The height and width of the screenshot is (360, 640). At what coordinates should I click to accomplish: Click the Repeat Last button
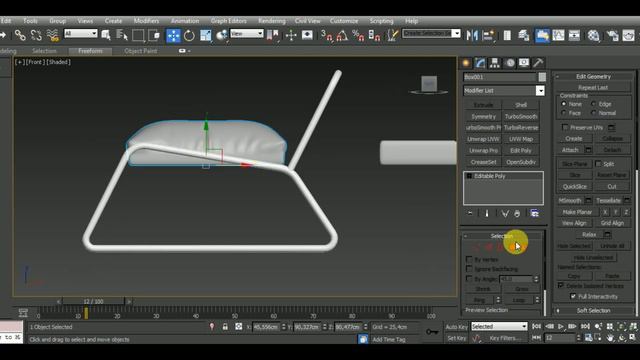pos(593,87)
